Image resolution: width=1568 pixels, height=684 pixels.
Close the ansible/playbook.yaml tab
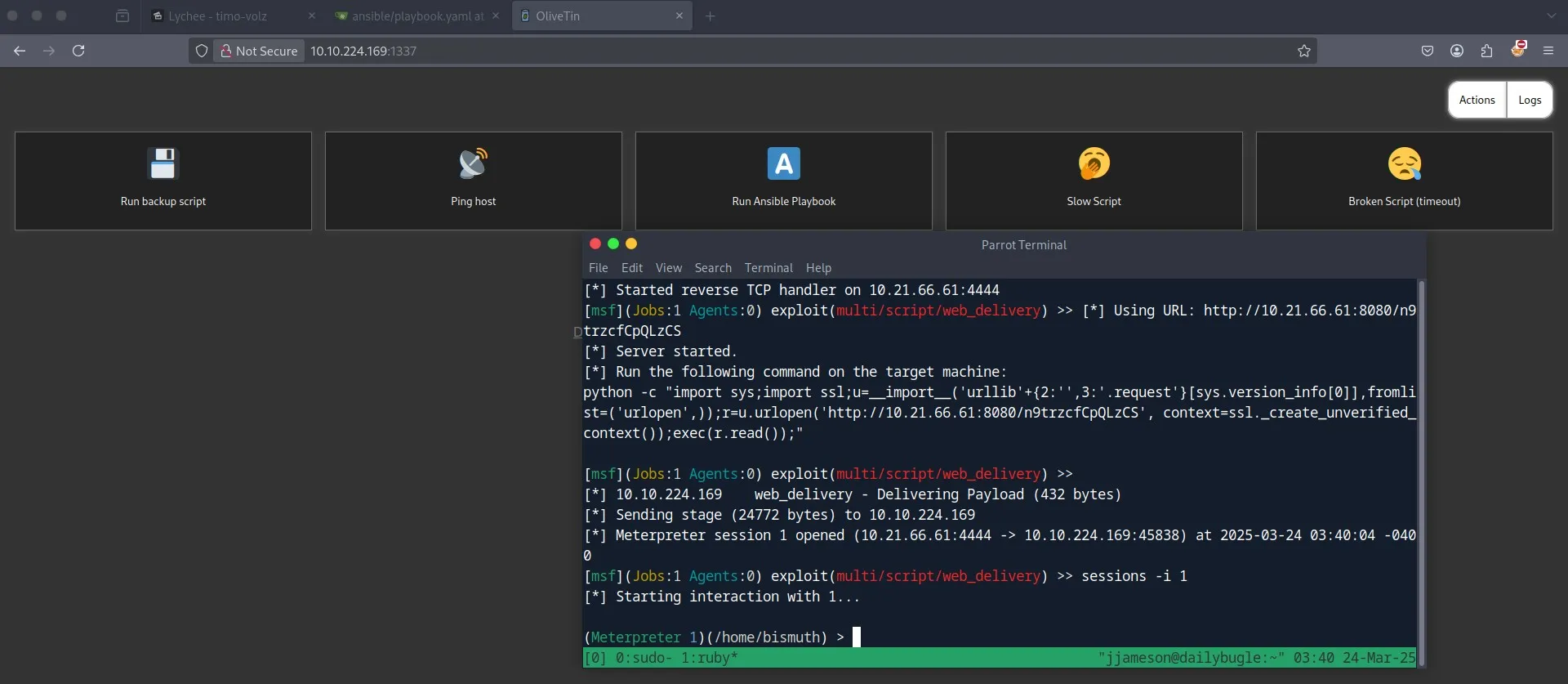pyautogui.click(x=496, y=16)
